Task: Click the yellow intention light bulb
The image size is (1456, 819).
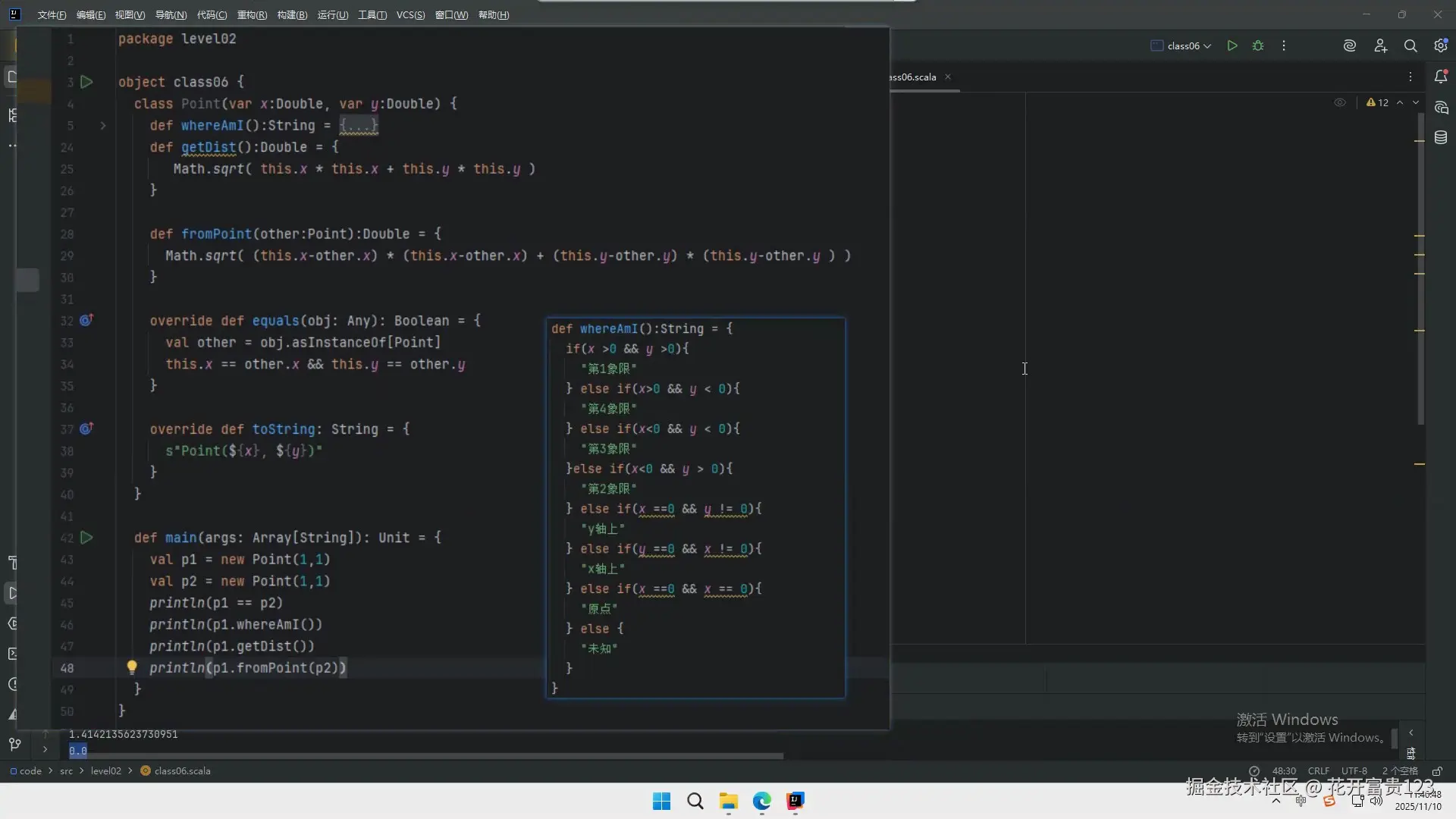Action: tap(132, 667)
